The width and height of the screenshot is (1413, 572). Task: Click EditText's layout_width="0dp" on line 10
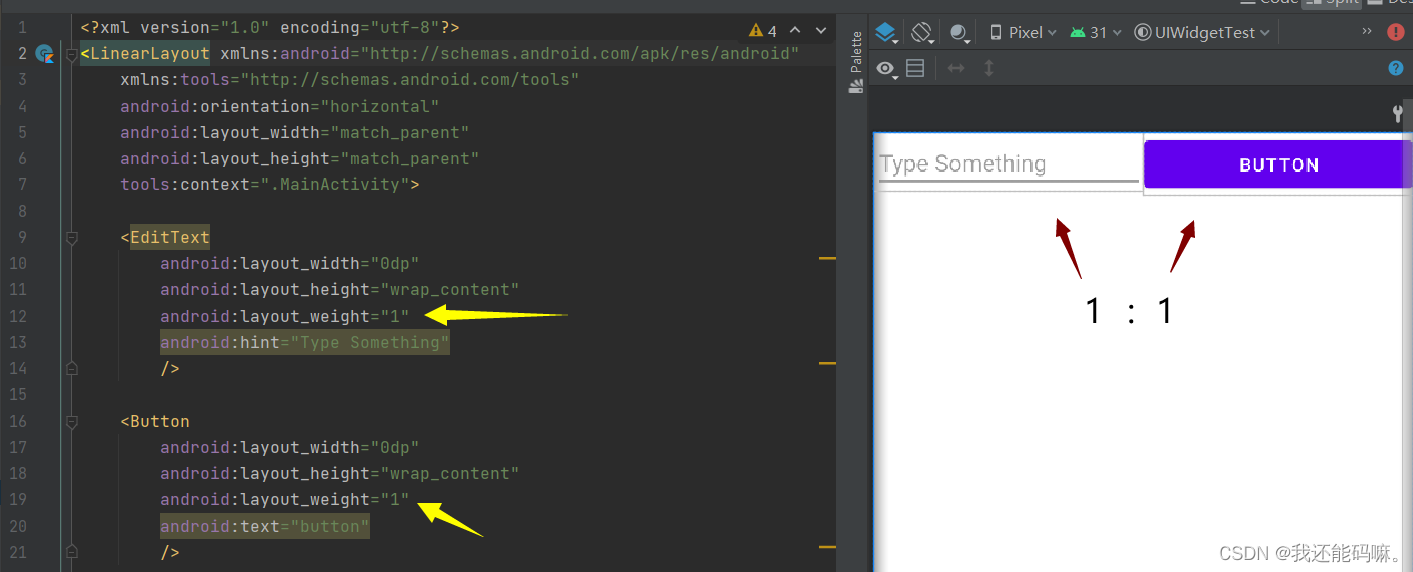290,264
